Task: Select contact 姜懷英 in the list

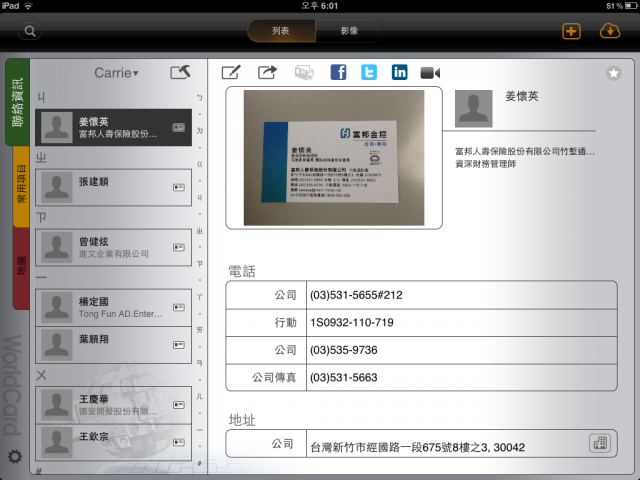Action: tap(113, 127)
